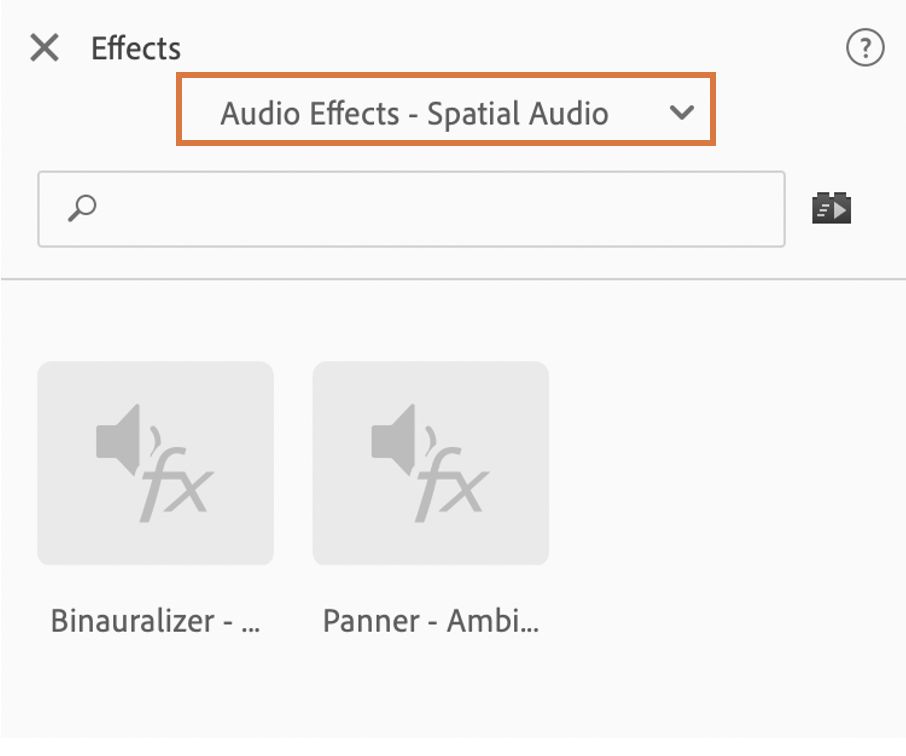Close the Effects panel

(44, 47)
